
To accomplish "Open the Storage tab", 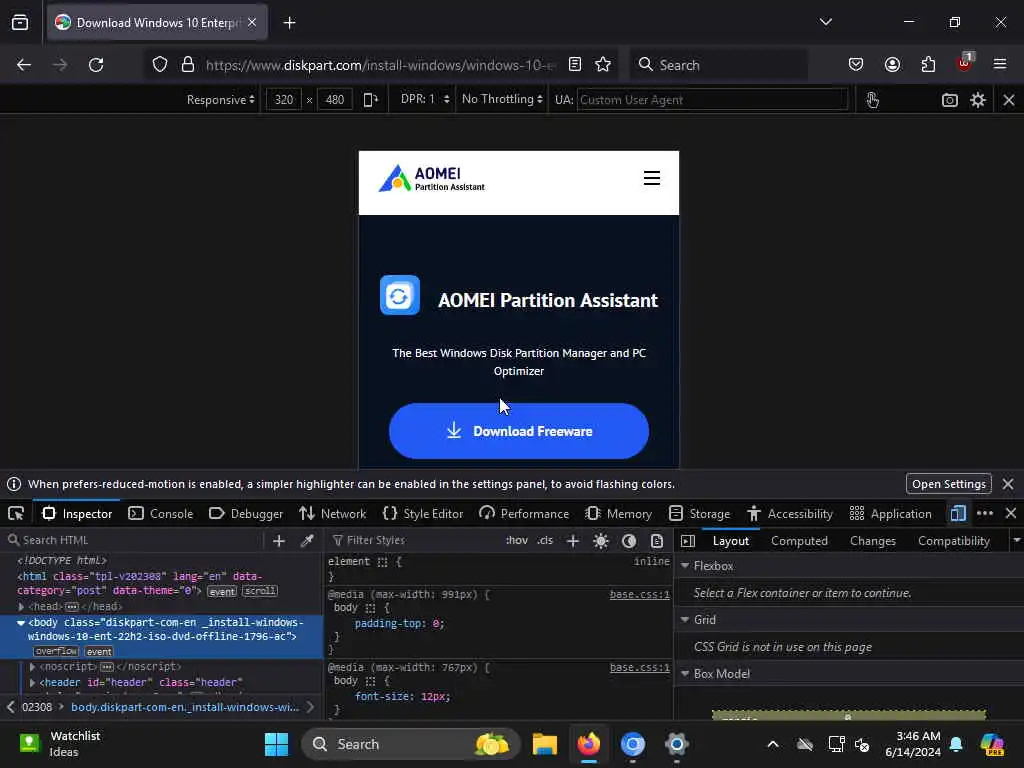I will [699, 514].
